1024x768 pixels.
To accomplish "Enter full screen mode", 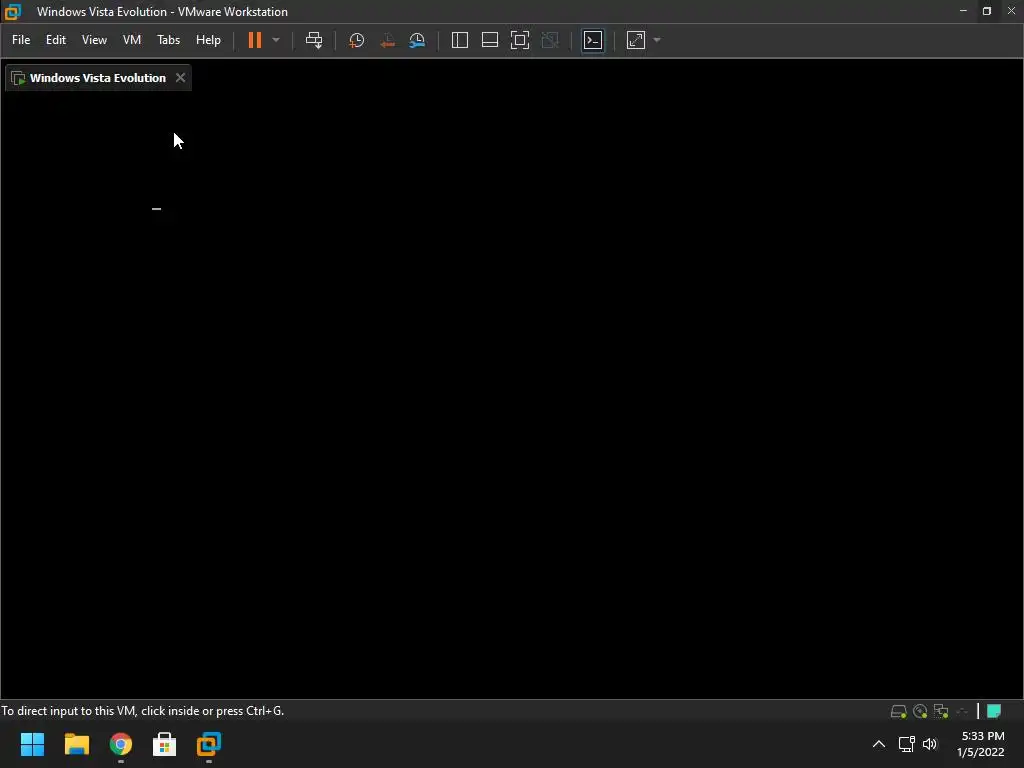I will pos(520,40).
